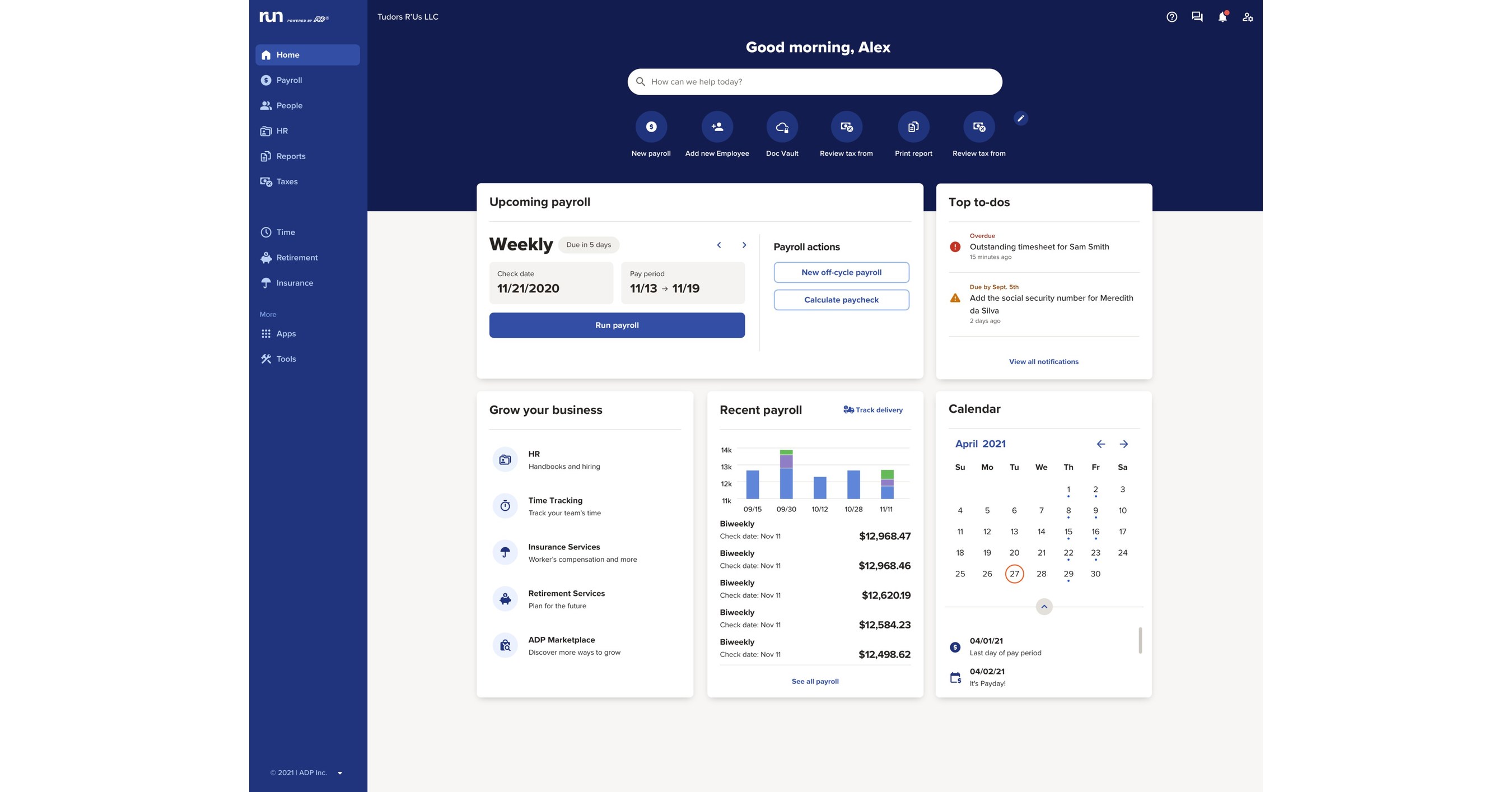Click the People sidebar icon

[264, 105]
